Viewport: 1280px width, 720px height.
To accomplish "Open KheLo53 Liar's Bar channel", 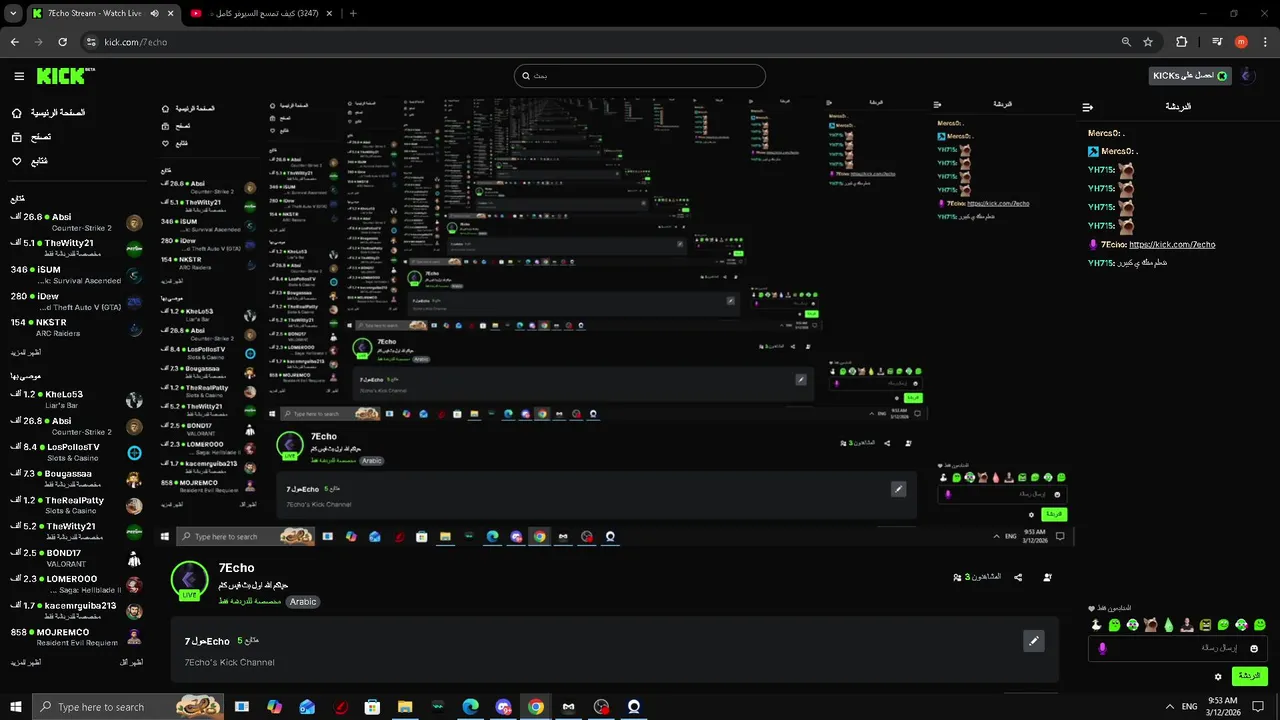I will coord(76,399).
